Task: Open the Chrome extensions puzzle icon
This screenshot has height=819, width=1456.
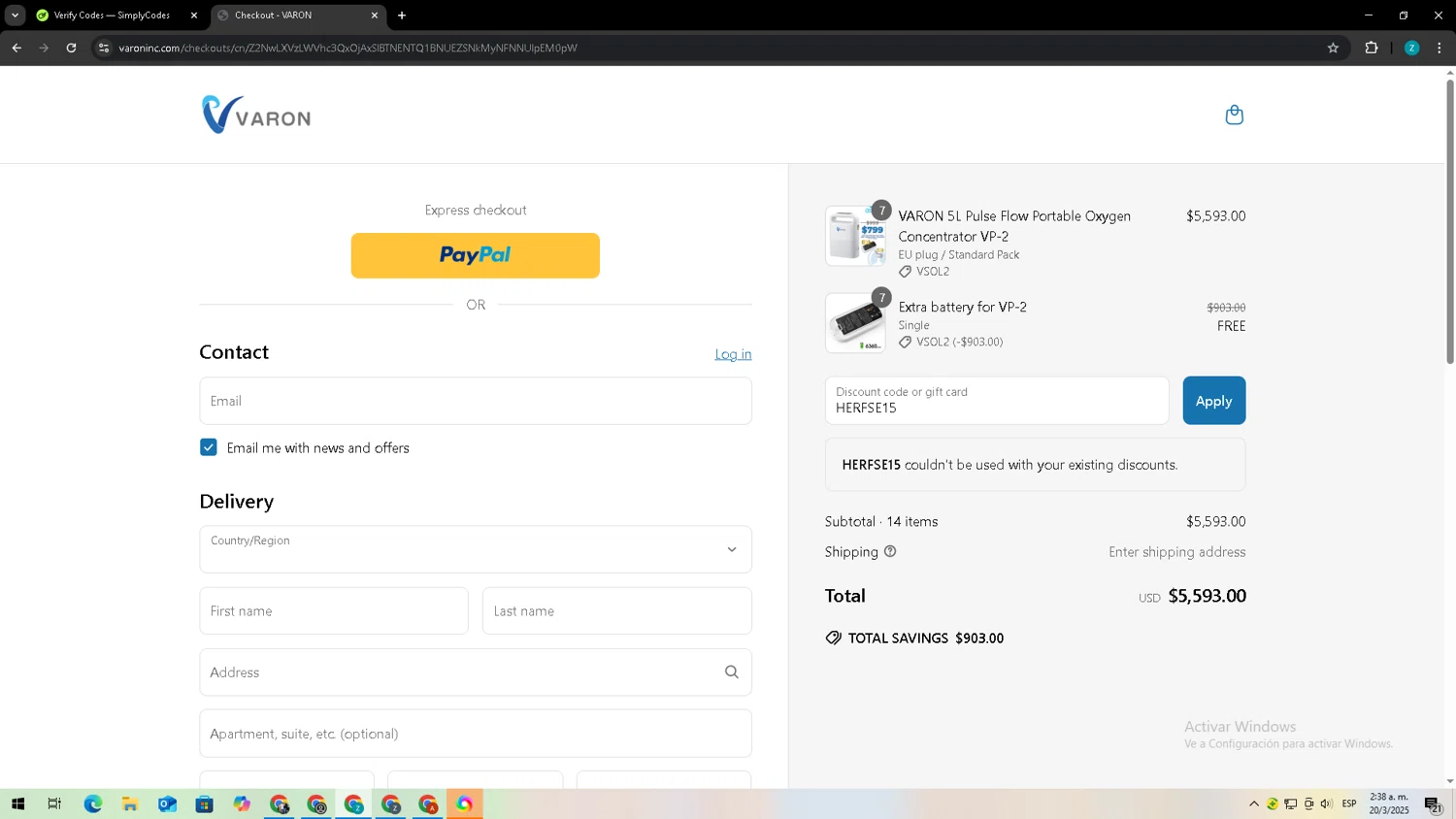Action: point(1372,48)
